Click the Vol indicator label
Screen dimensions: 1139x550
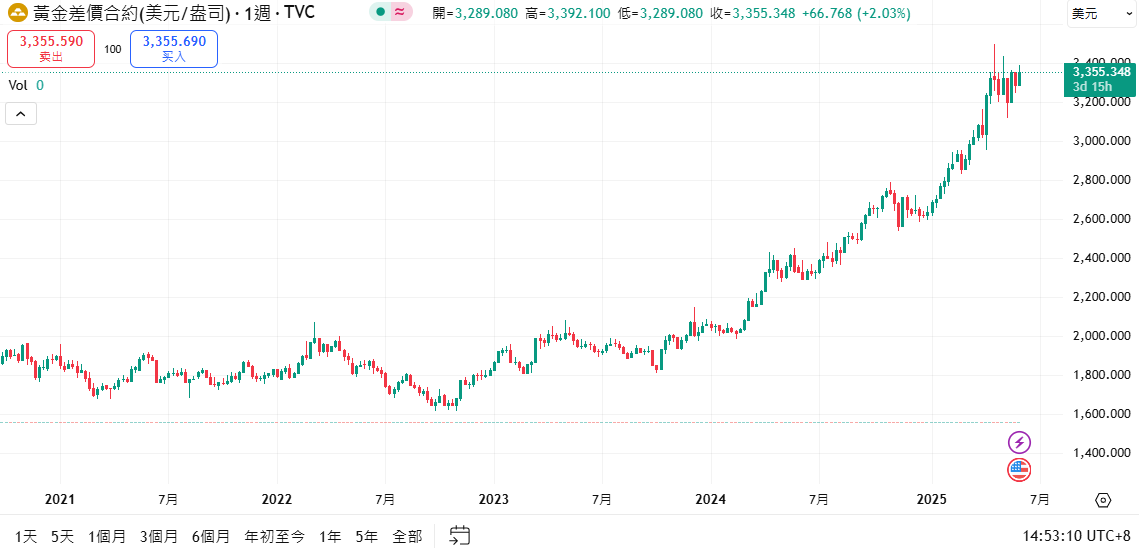pos(17,86)
